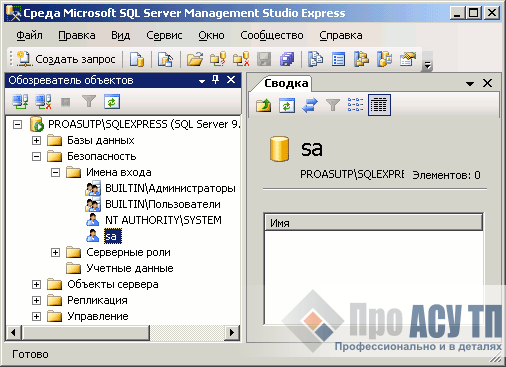Expand the Серверные роли folder
The height and width of the screenshot is (367, 506).
coord(55,252)
